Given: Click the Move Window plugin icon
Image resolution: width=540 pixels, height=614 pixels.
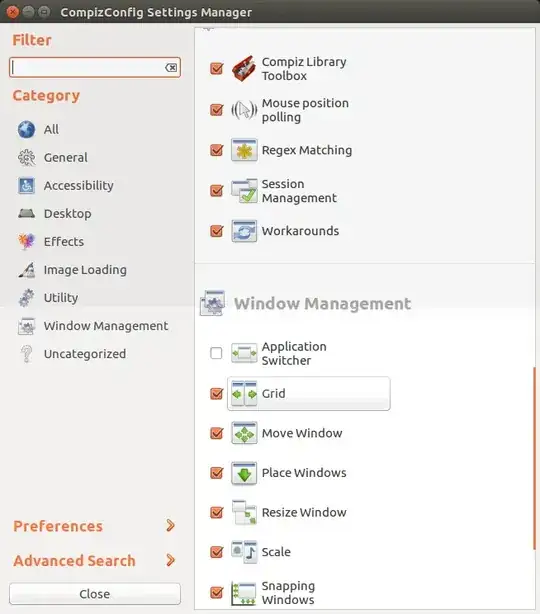Looking at the screenshot, I should click(x=244, y=433).
